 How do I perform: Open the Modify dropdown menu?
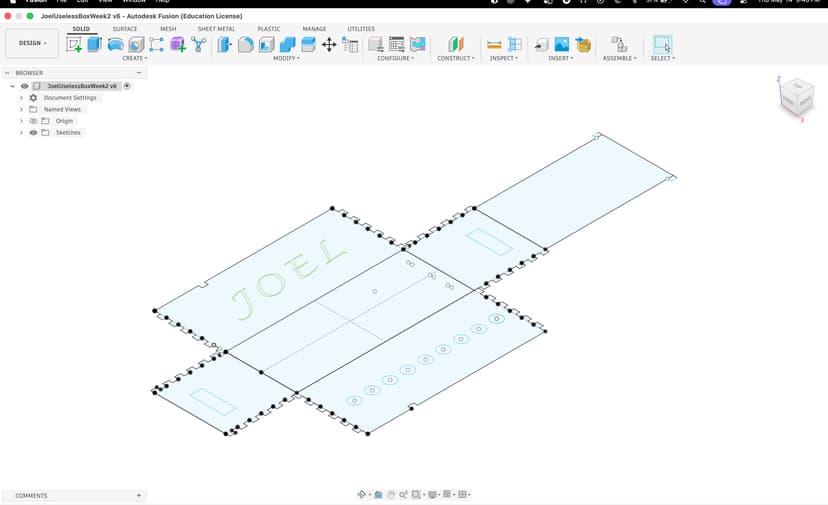[x=286, y=58]
